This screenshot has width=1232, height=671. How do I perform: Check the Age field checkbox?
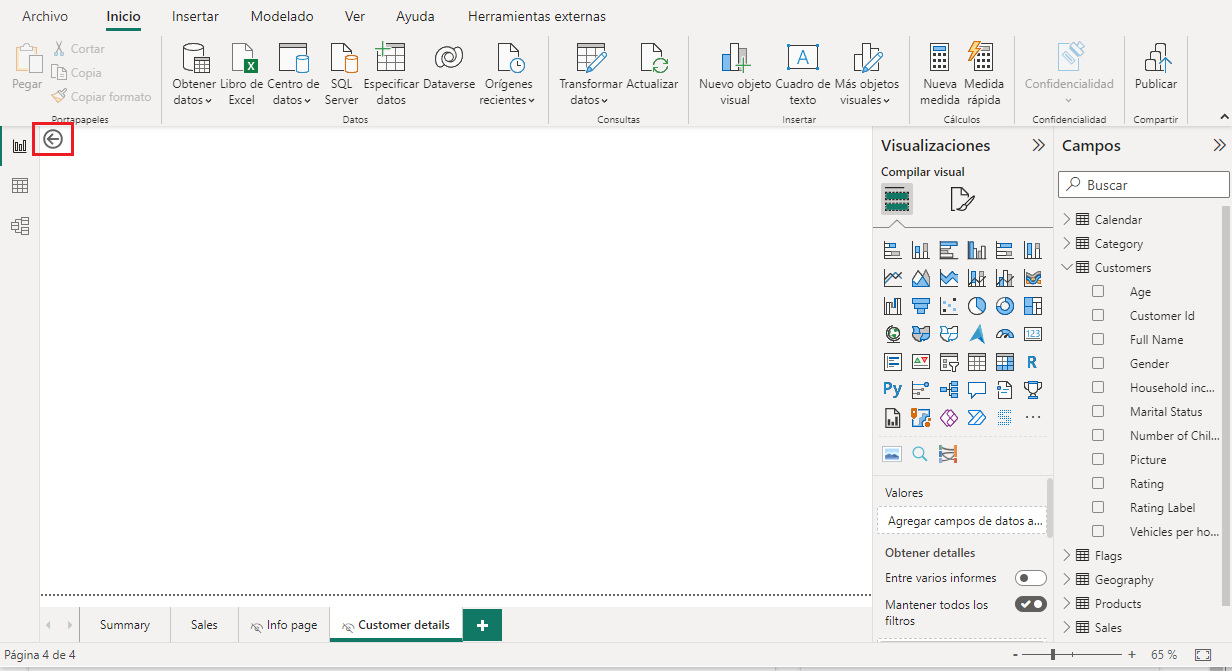[1098, 292]
